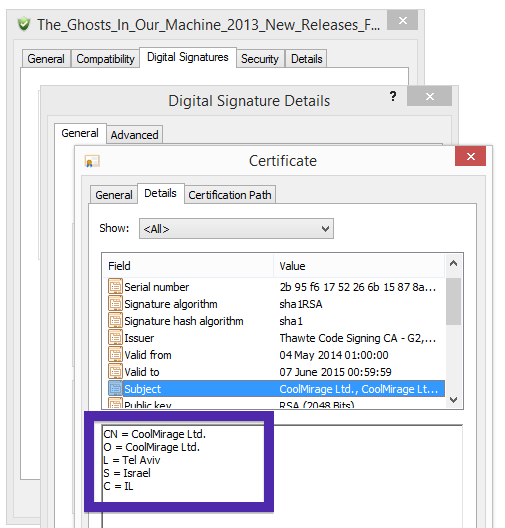This screenshot has height=528, width=505.
Task: Click the sha1RSA value
Action: click(x=301, y=304)
